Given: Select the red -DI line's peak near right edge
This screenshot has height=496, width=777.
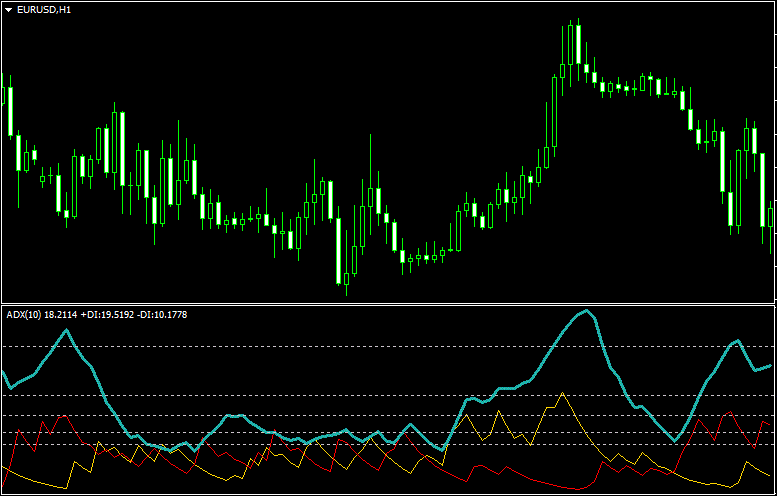Looking at the screenshot, I should point(729,412).
